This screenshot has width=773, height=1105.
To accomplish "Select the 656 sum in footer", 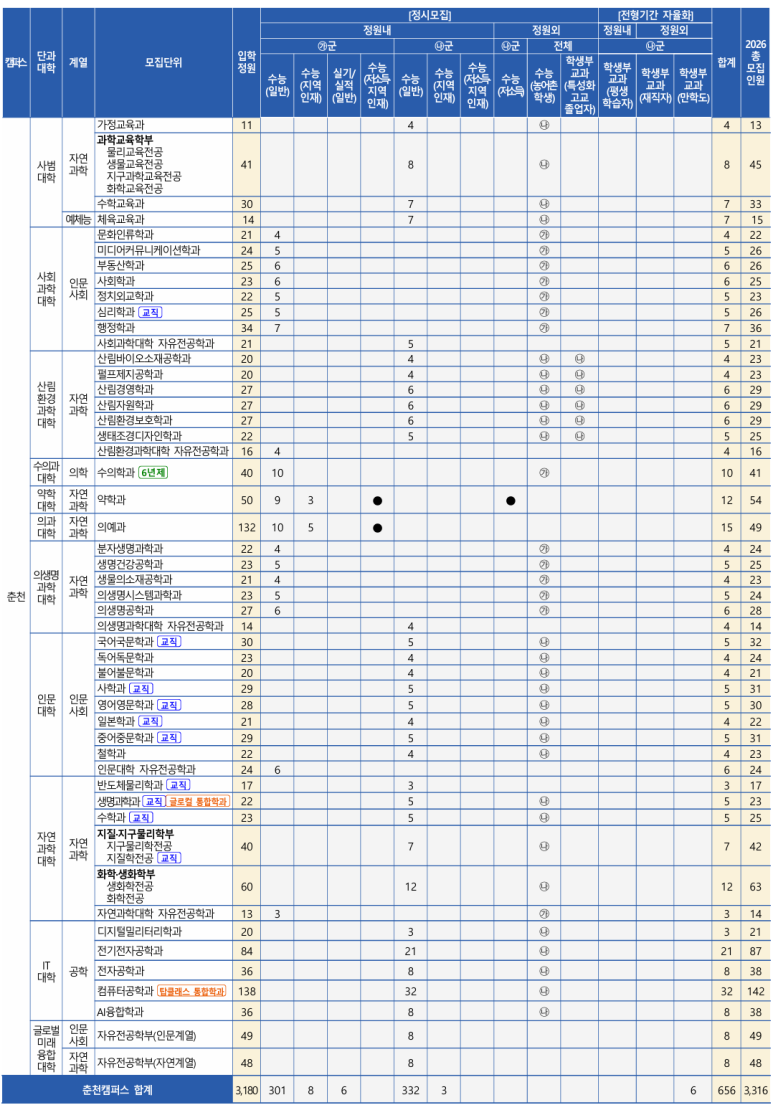I will pyautogui.click(x=726, y=1090).
